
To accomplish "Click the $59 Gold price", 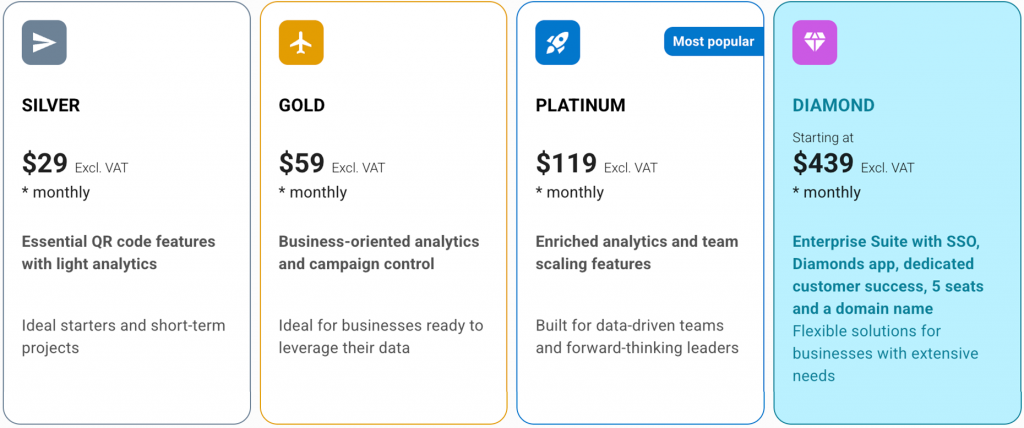I will coord(301,163).
